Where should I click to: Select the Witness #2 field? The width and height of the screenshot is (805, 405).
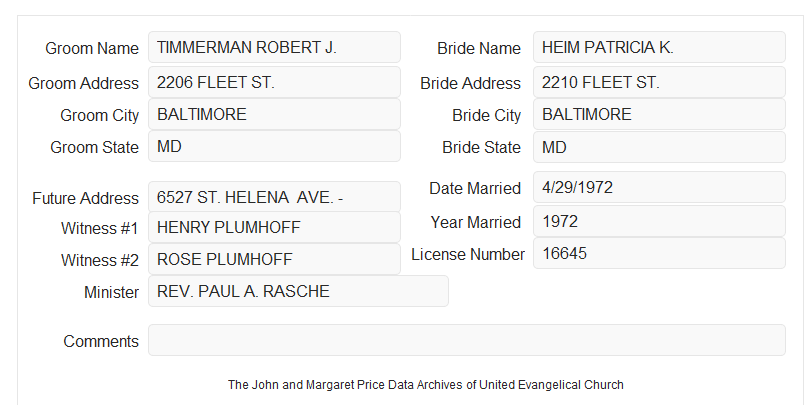(274, 259)
